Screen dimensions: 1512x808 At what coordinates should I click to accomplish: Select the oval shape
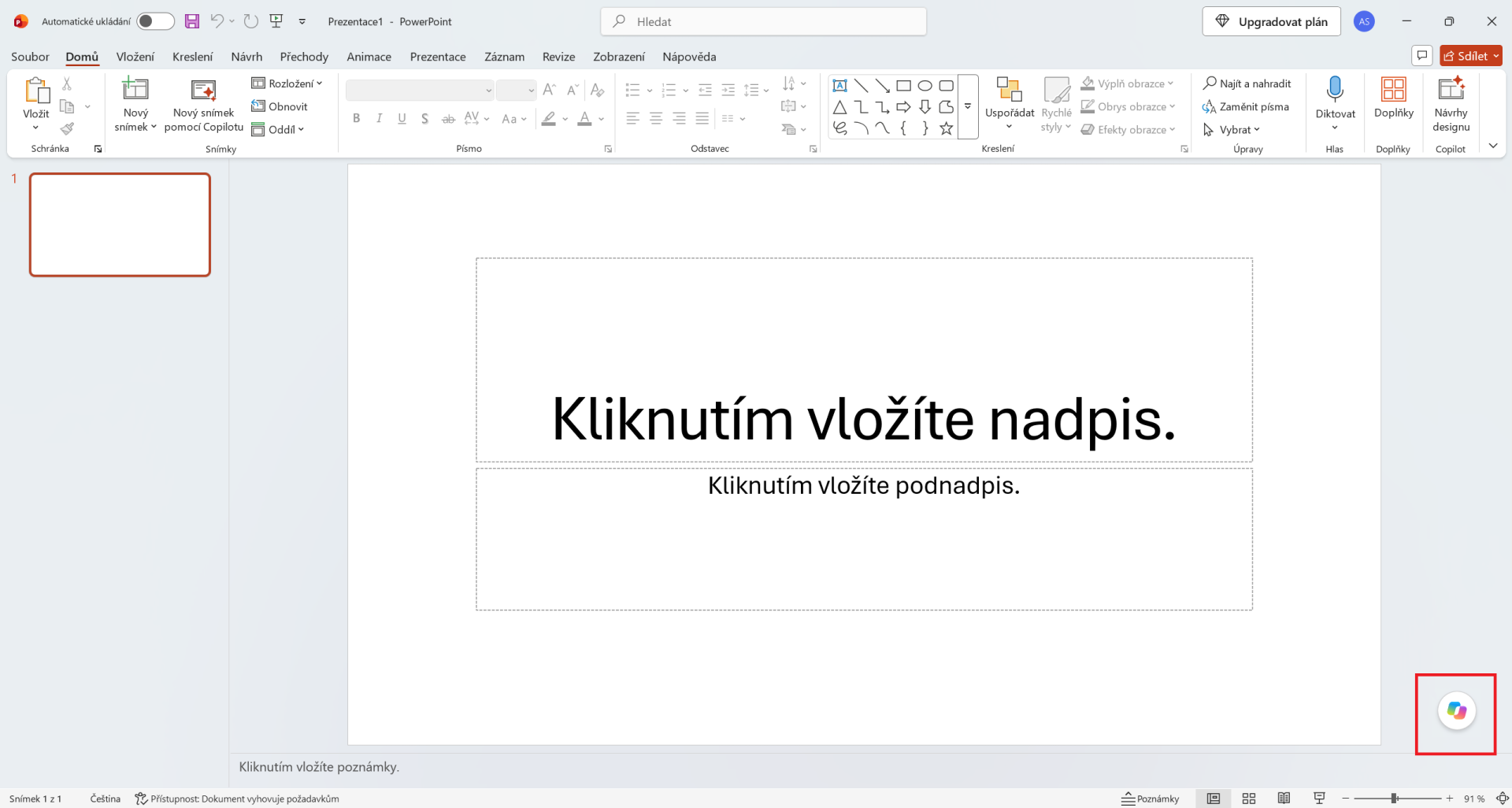[x=925, y=85]
